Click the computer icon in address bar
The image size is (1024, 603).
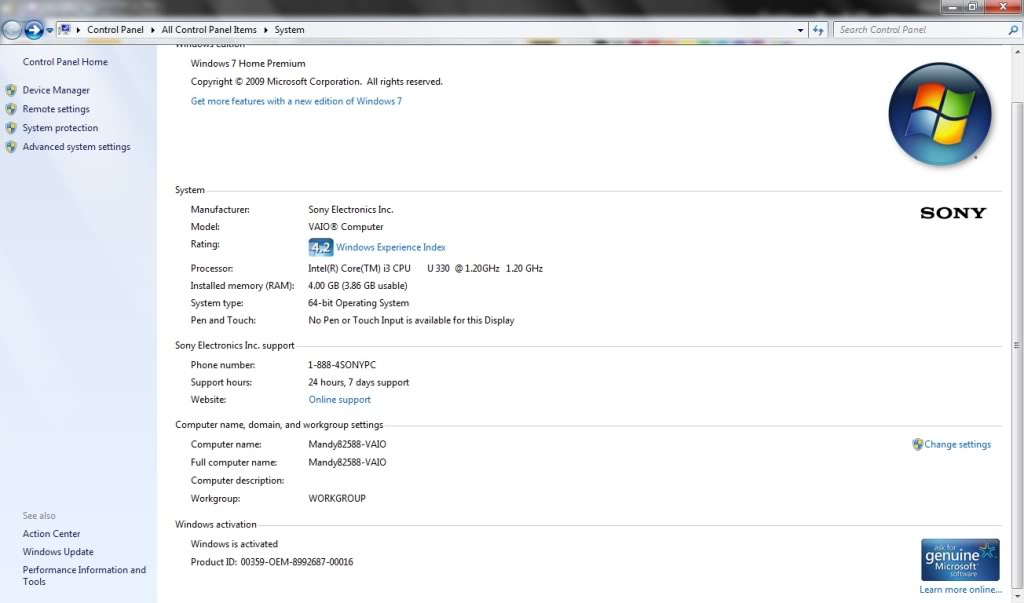point(65,29)
